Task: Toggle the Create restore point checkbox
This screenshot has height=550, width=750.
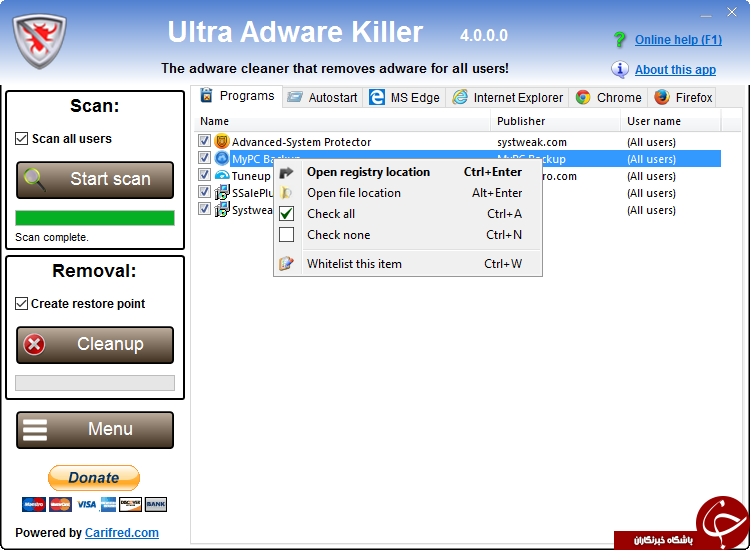Action: point(22,304)
